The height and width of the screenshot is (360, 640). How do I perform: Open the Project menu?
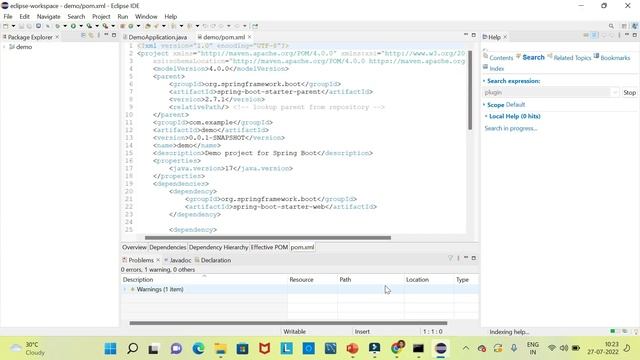[x=101, y=17]
